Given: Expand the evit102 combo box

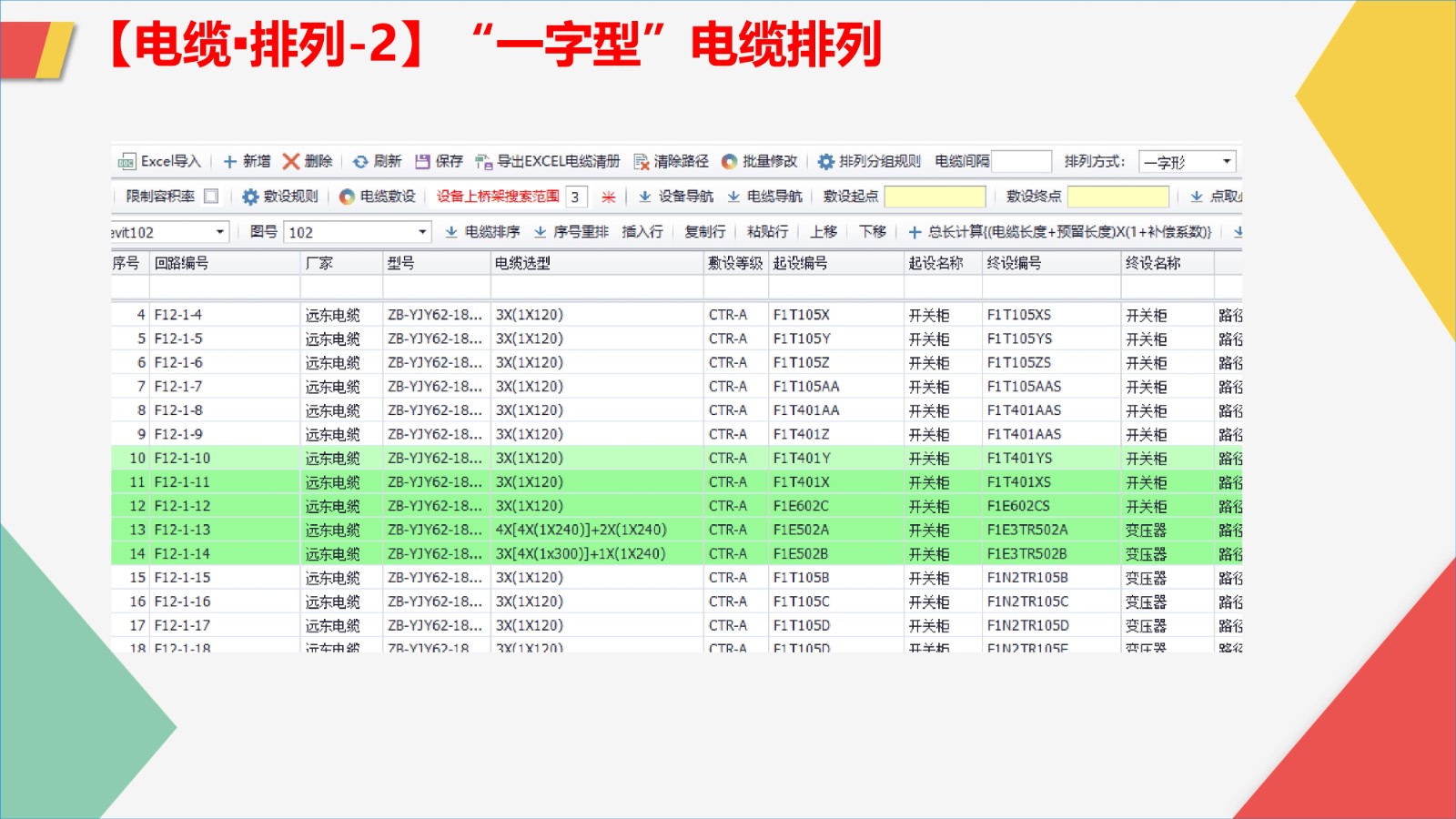Looking at the screenshot, I should coord(219,232).
